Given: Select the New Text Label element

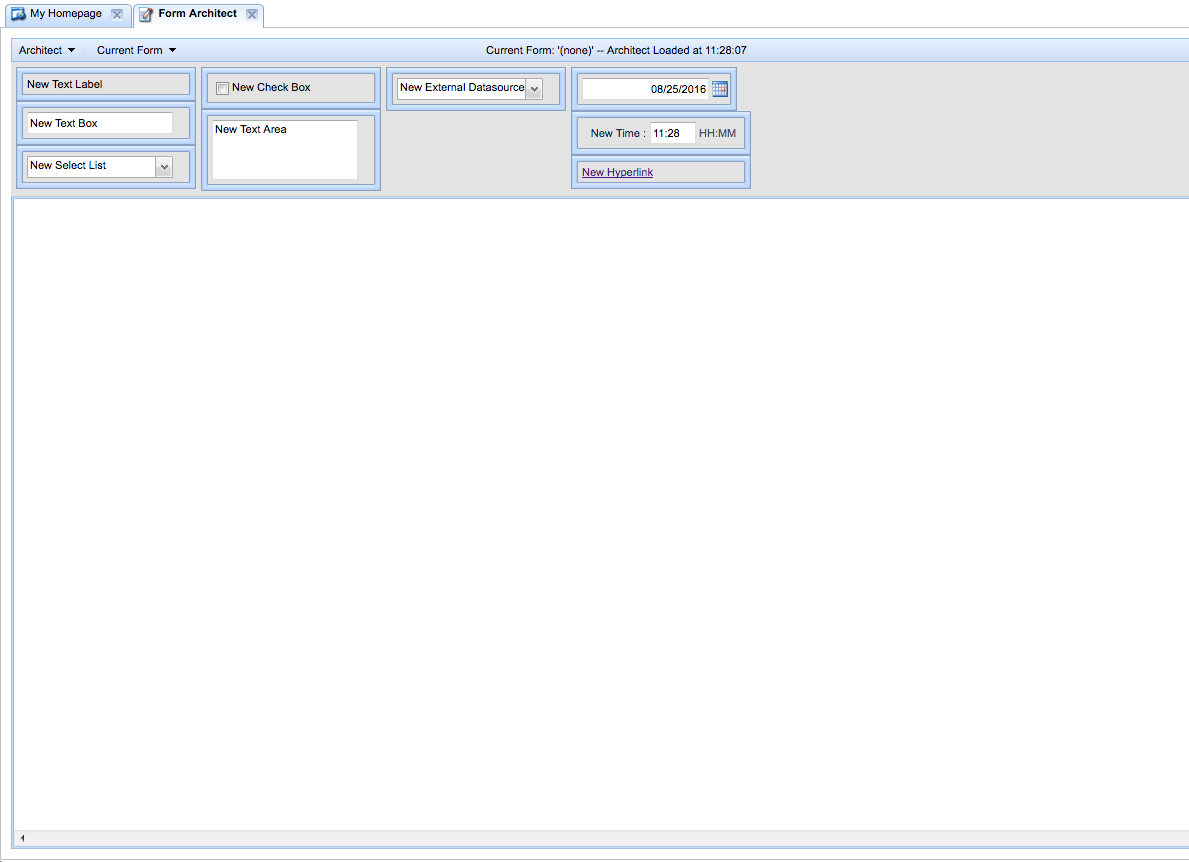Looking at the screenshot, I should (x=105, y=84).
